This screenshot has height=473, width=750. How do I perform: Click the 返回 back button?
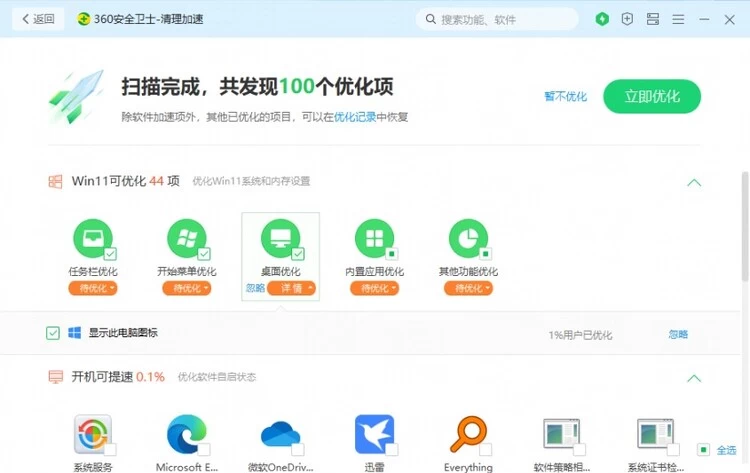tap(39, 19)
